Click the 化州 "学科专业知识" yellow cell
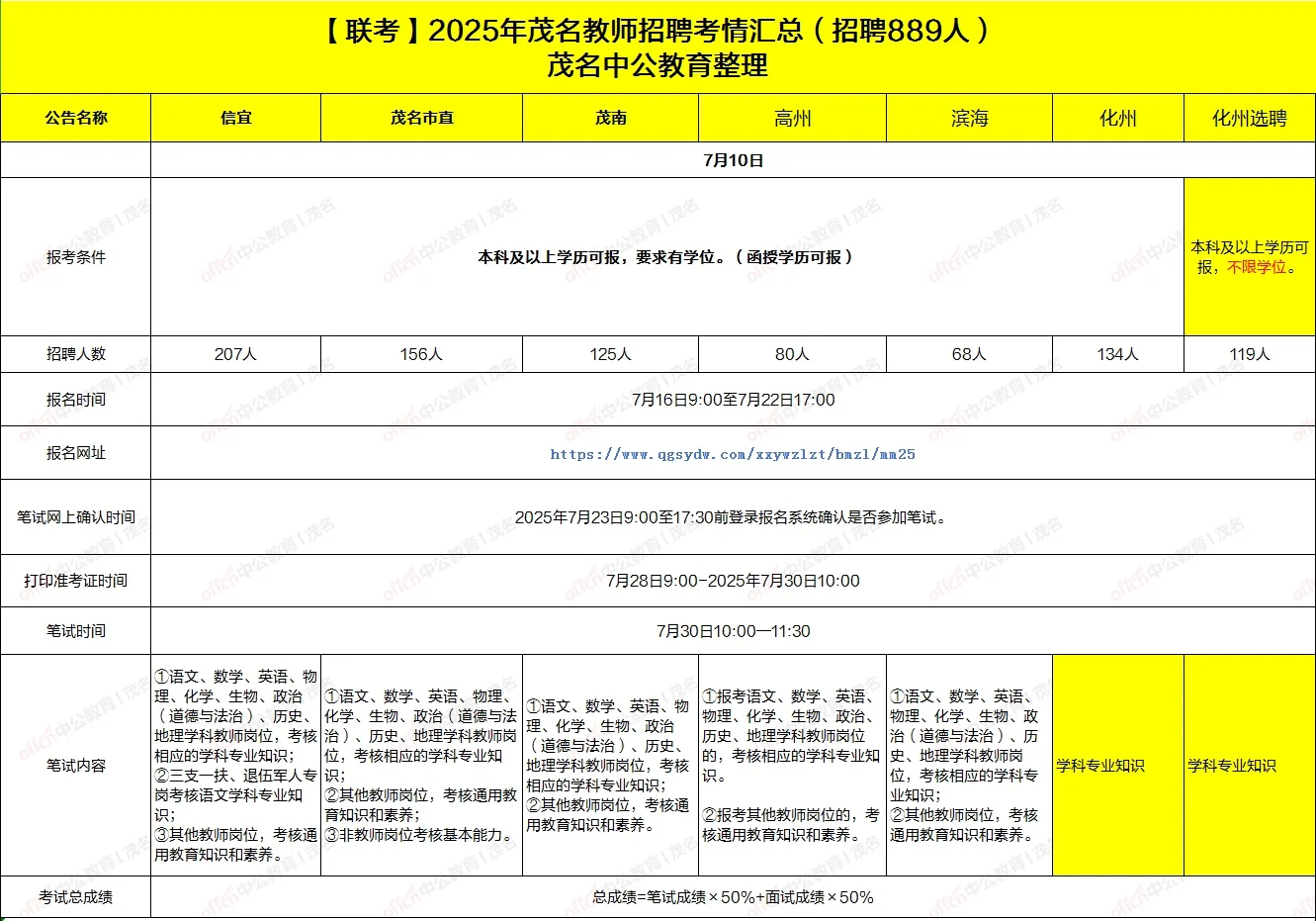Image resolution: width=1316 pixels, height=921 pixels. (x=1118, y=766)
